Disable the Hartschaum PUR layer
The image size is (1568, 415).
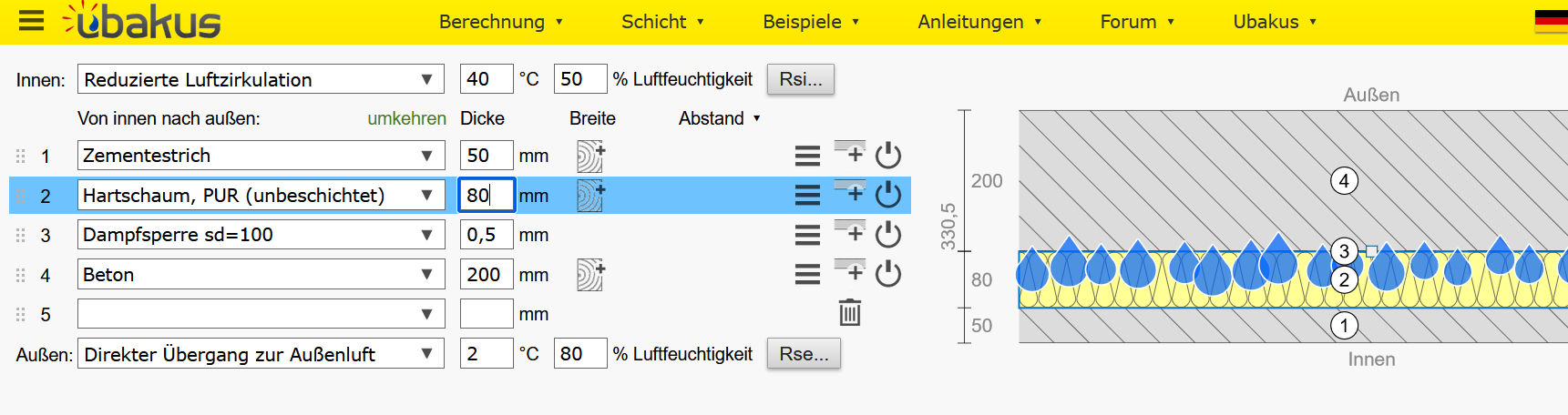click(x=887, y=195)
